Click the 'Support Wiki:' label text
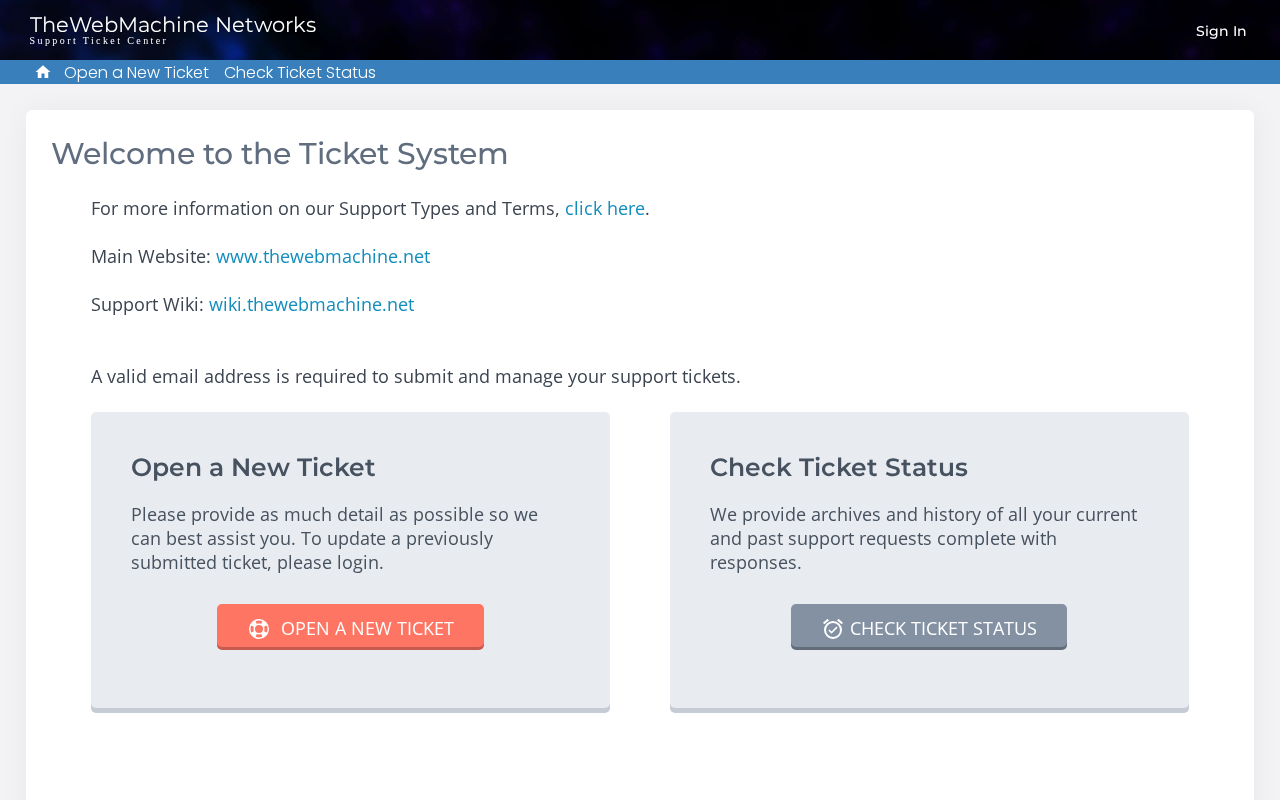 [x=147, y=304]
